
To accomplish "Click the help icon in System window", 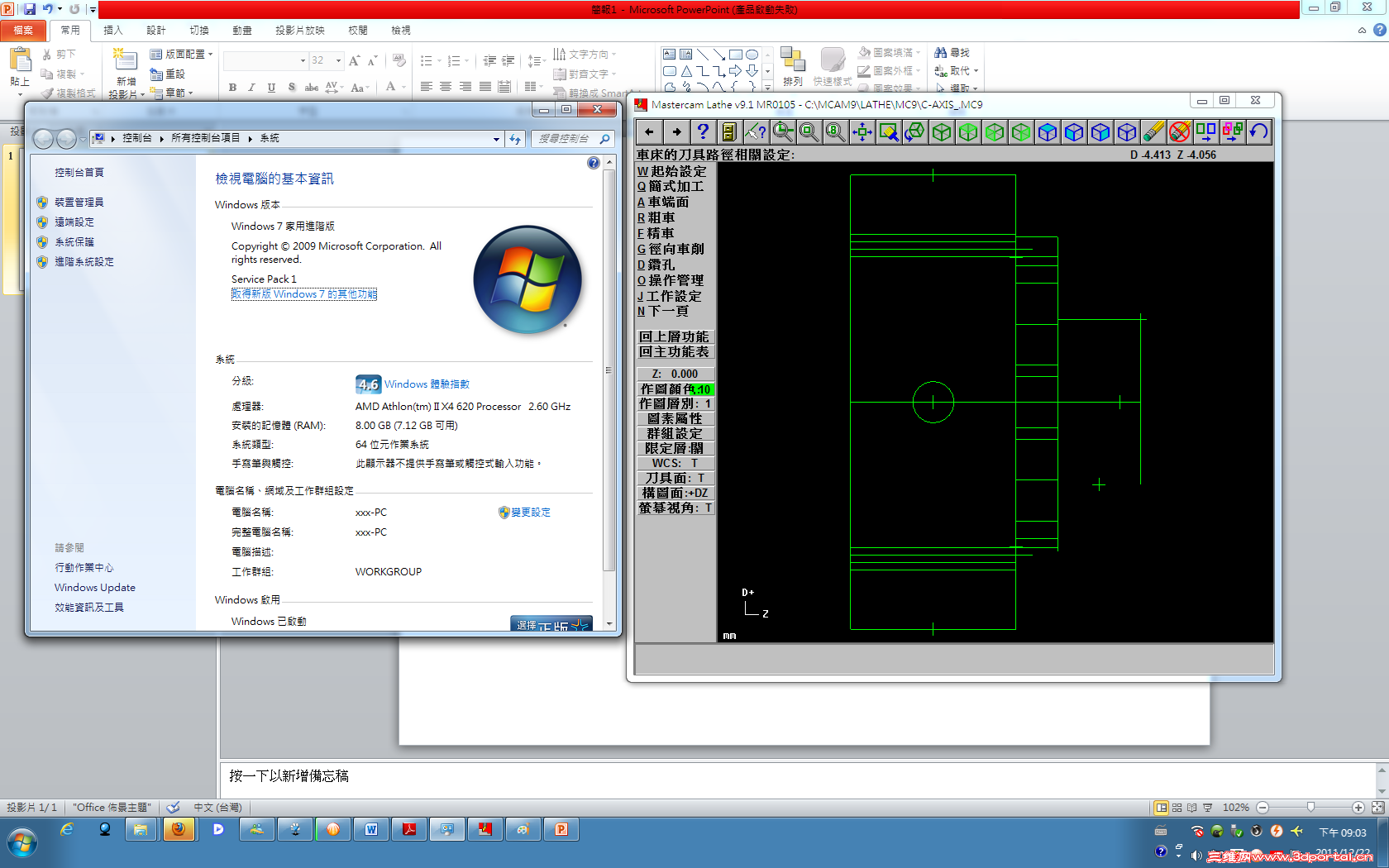I will click(x=593, y=163).
